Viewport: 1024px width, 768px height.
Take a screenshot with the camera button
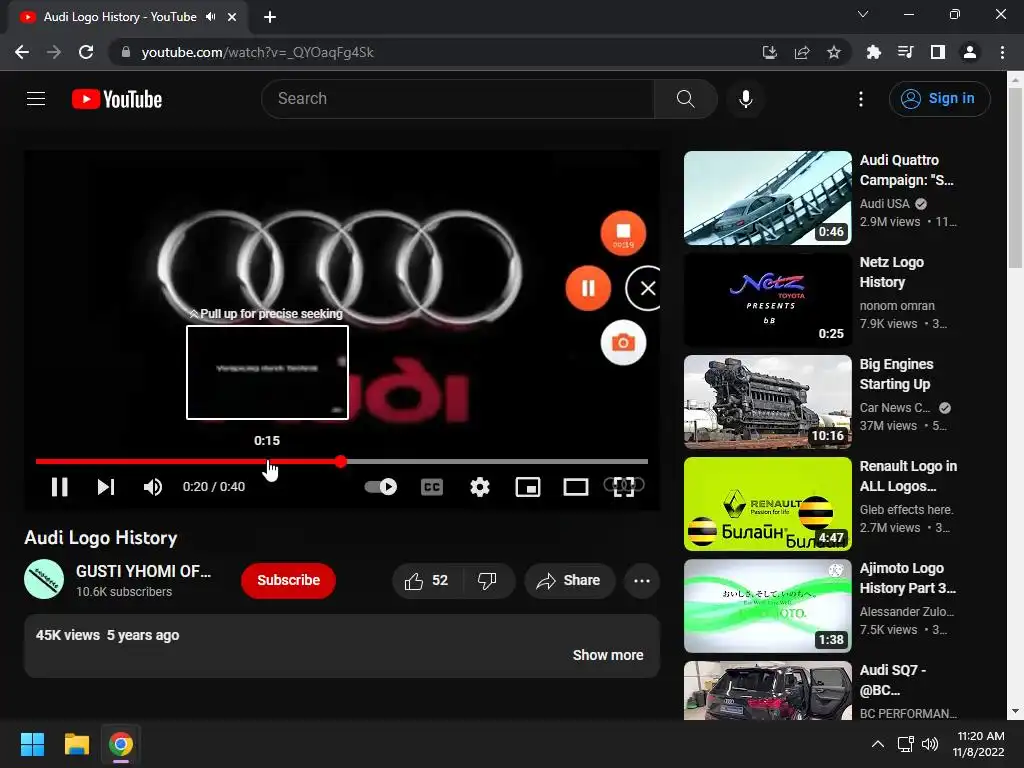pyautogui.click(x=623, y=343)
